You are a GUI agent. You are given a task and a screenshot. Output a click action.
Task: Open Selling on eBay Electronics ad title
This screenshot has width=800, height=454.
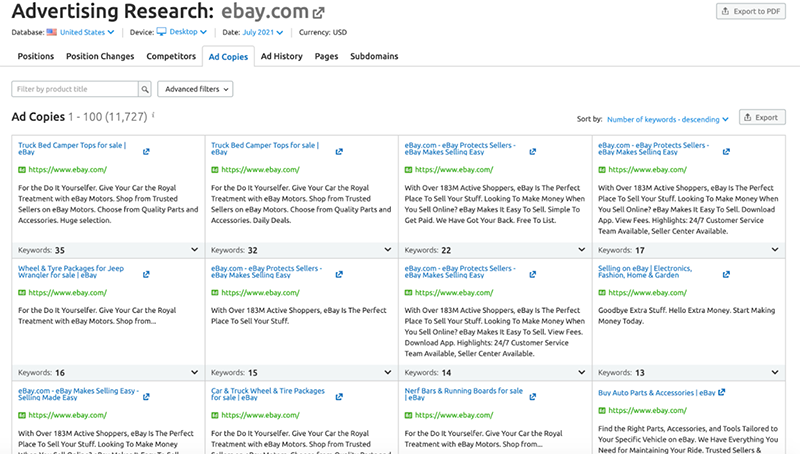(x=645, y=271)
